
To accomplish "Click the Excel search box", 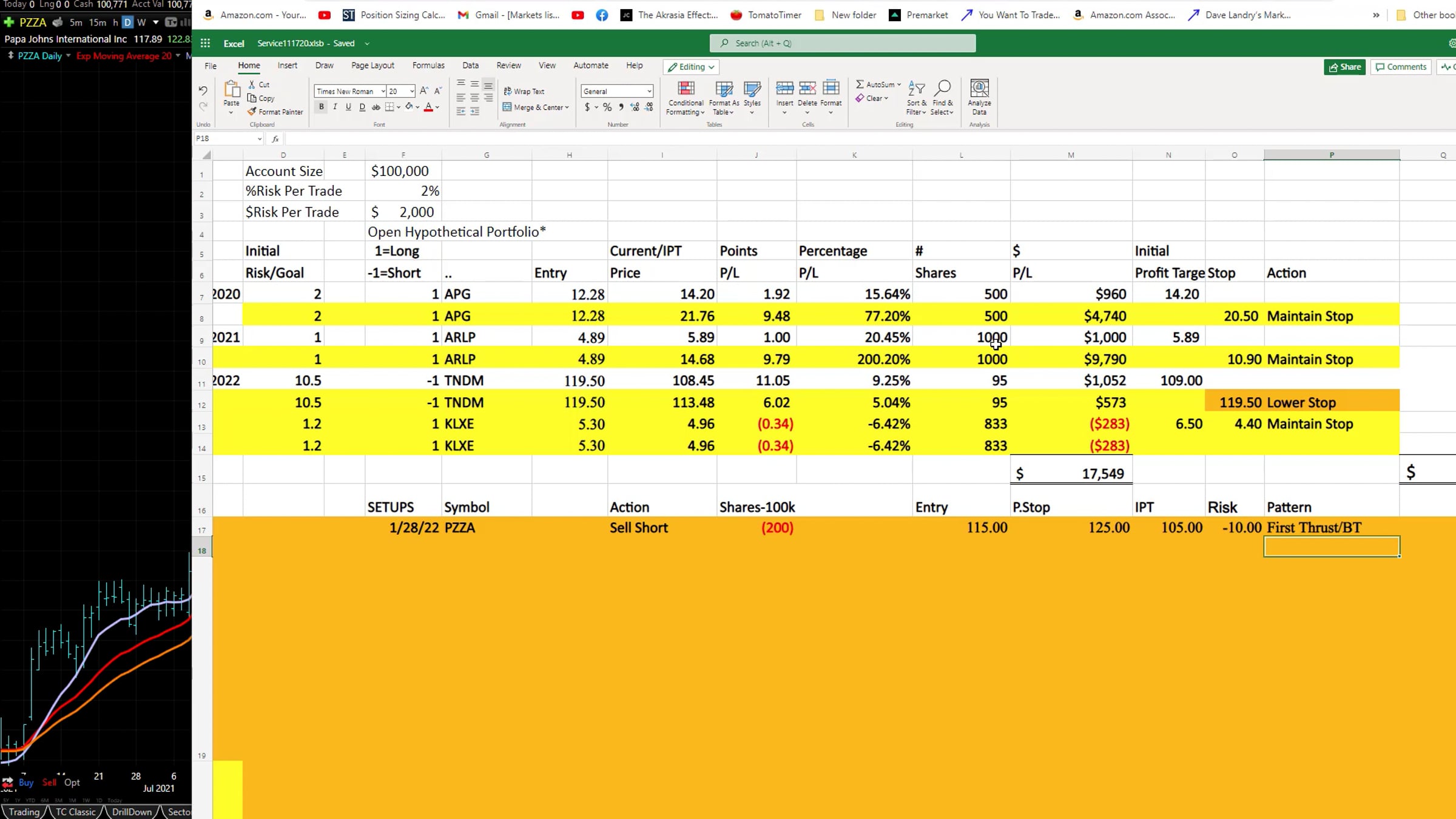I will [843, 43].
